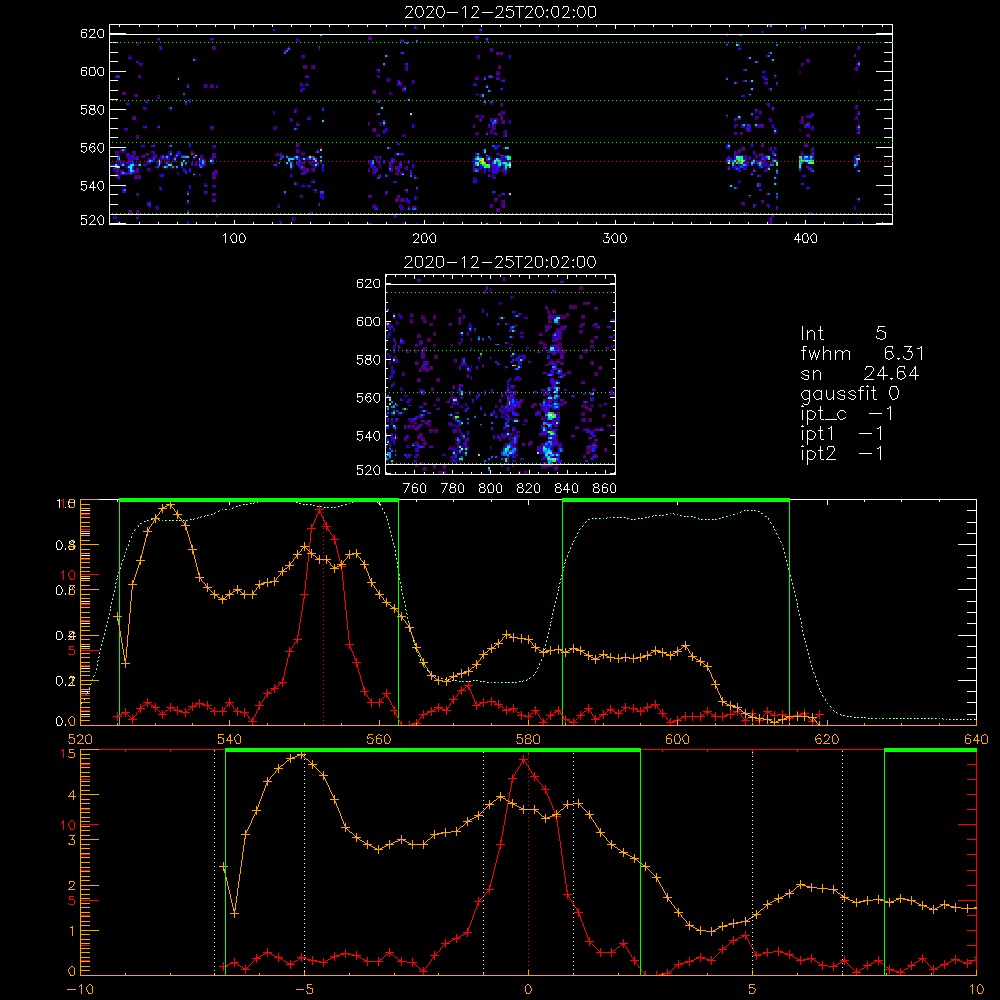Click x-axis label 640 of upper profile plot
Screen dimensions: 1000x1000
click(976, 739)
